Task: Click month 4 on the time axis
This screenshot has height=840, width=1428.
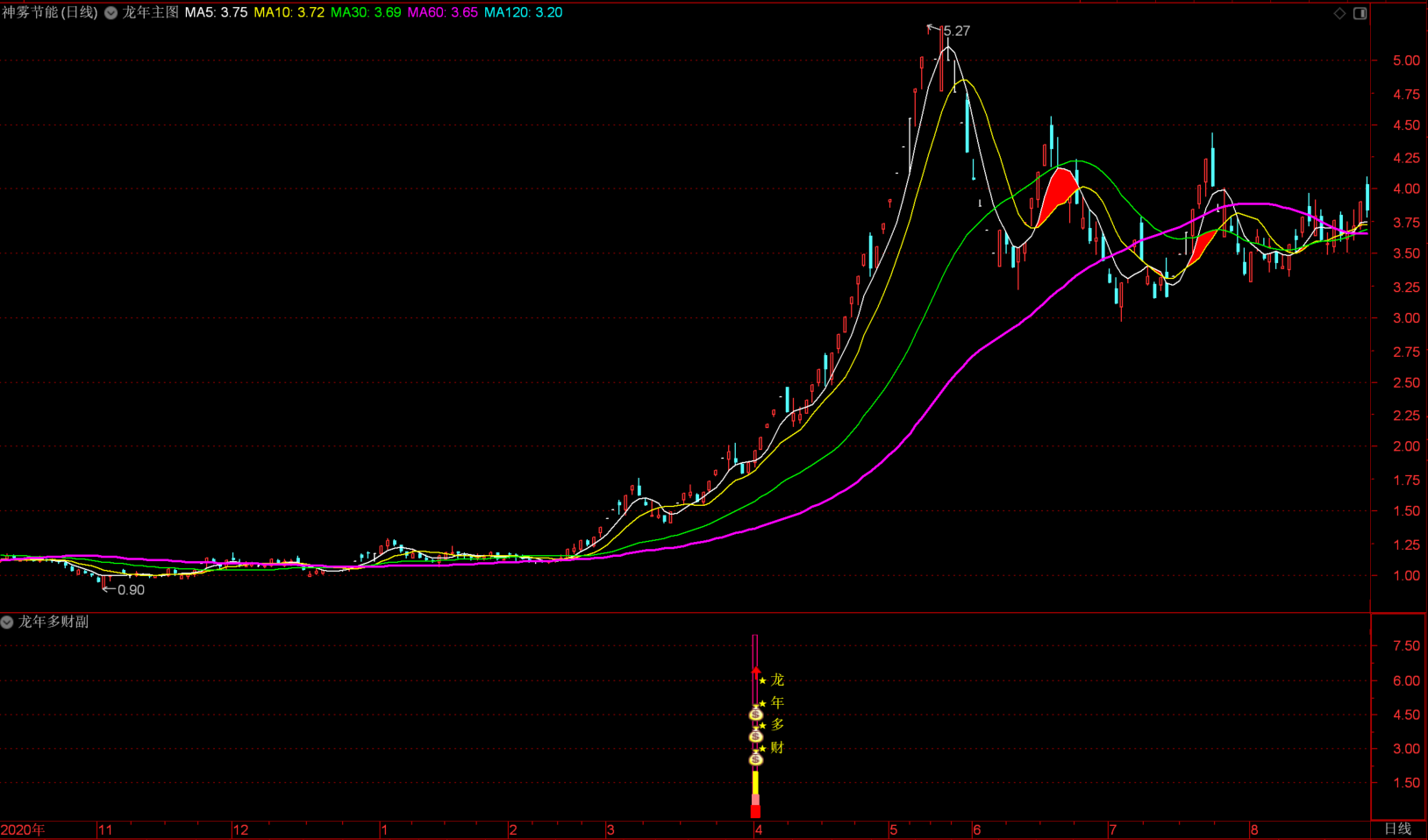Action: point(759,829)
